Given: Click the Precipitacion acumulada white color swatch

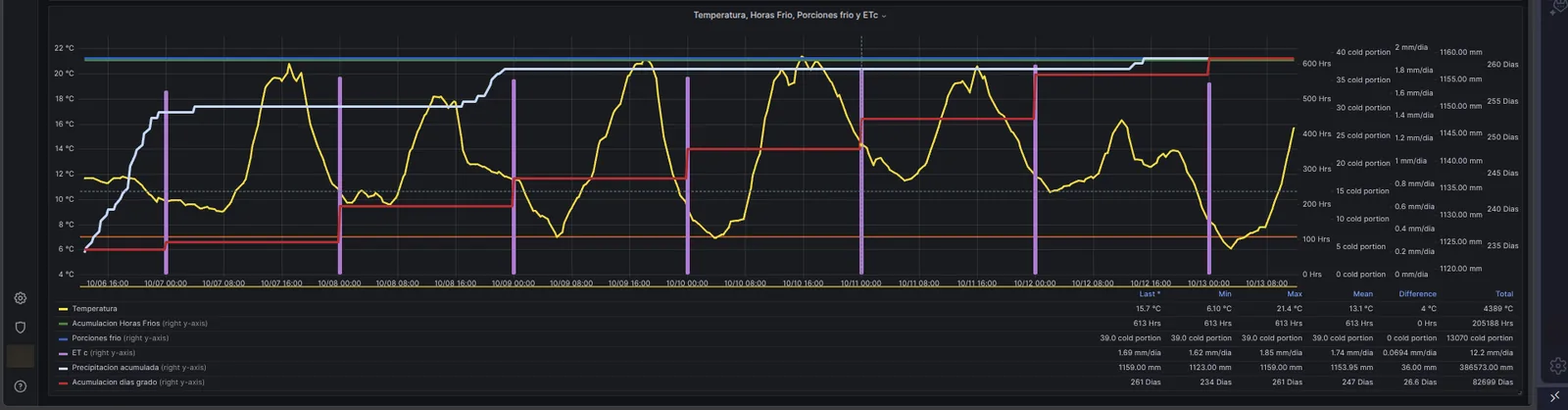Looking at the screenshot, I should point(64,368).
